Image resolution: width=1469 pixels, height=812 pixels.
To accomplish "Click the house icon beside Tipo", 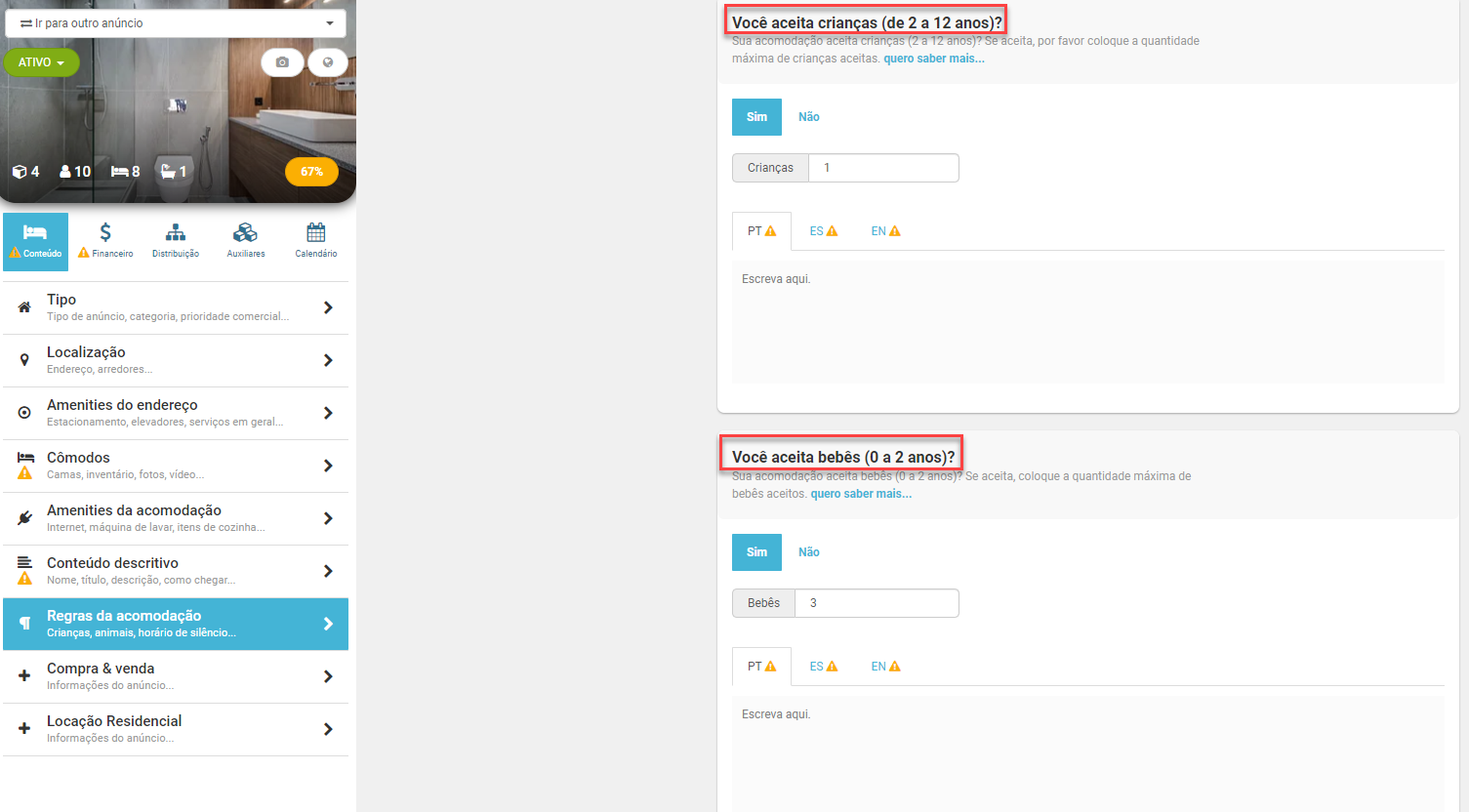I will [x=24, y=307].
